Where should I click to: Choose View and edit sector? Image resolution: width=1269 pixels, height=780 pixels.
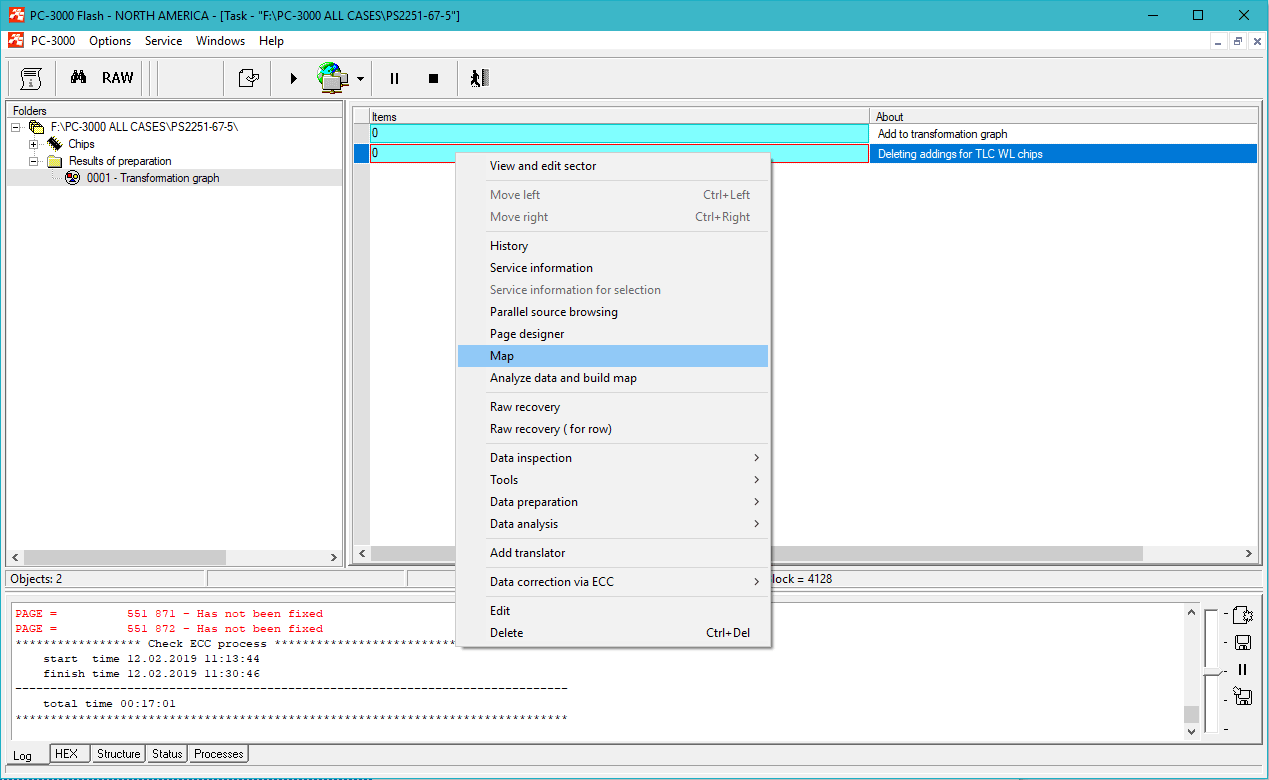tap(613, 166)
